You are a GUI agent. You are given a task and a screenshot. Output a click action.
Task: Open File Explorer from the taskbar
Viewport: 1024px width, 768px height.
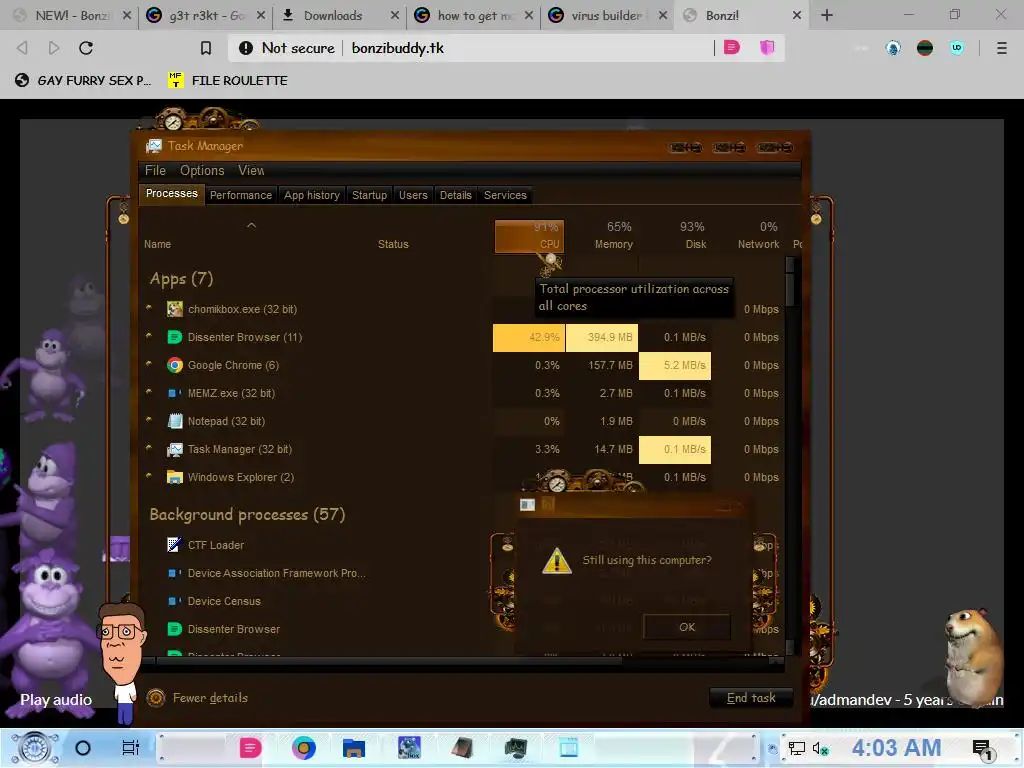[x=353, y=748]
